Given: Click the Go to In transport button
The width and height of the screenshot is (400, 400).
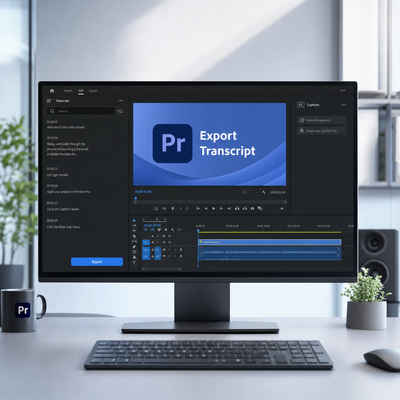Looking at the screenshot, I should click(198, 208).
